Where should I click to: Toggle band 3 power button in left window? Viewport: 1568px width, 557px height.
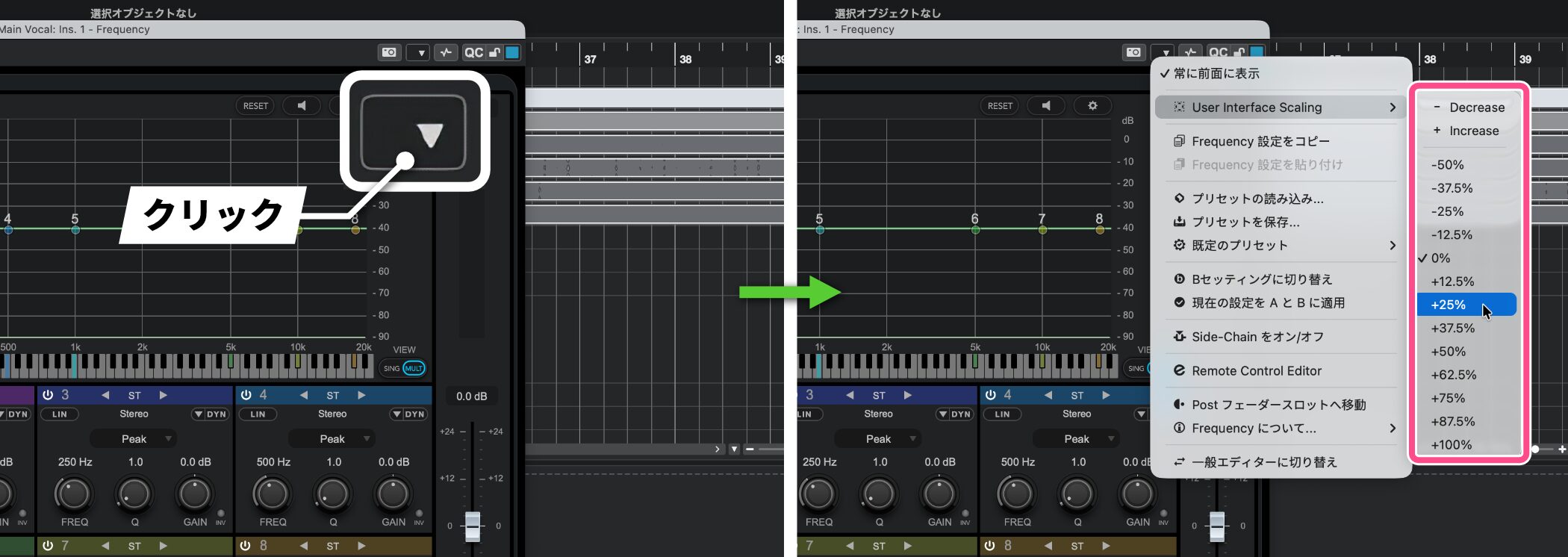point(48,395)
